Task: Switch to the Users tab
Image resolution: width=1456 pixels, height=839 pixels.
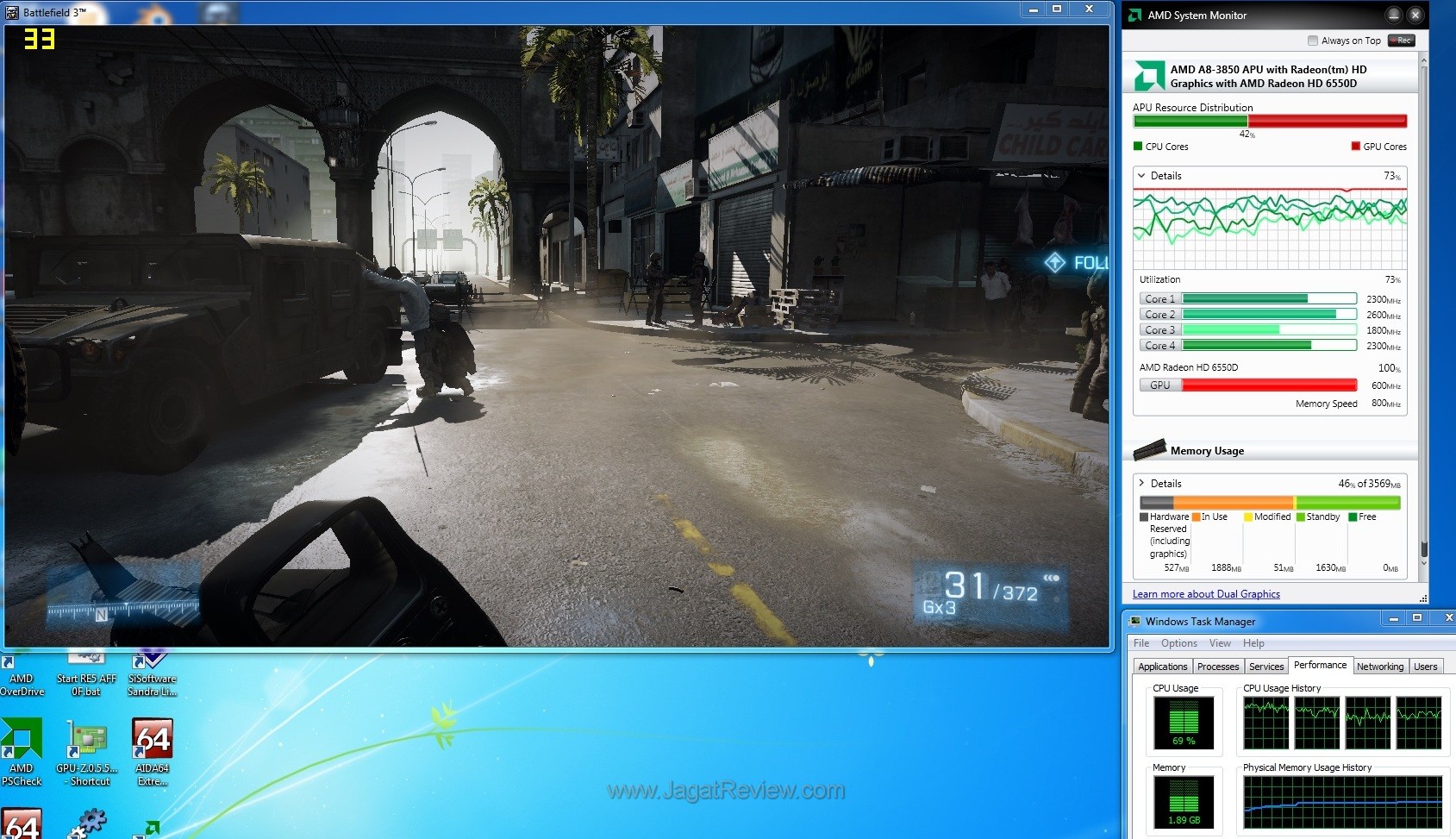Action: 1425,667
